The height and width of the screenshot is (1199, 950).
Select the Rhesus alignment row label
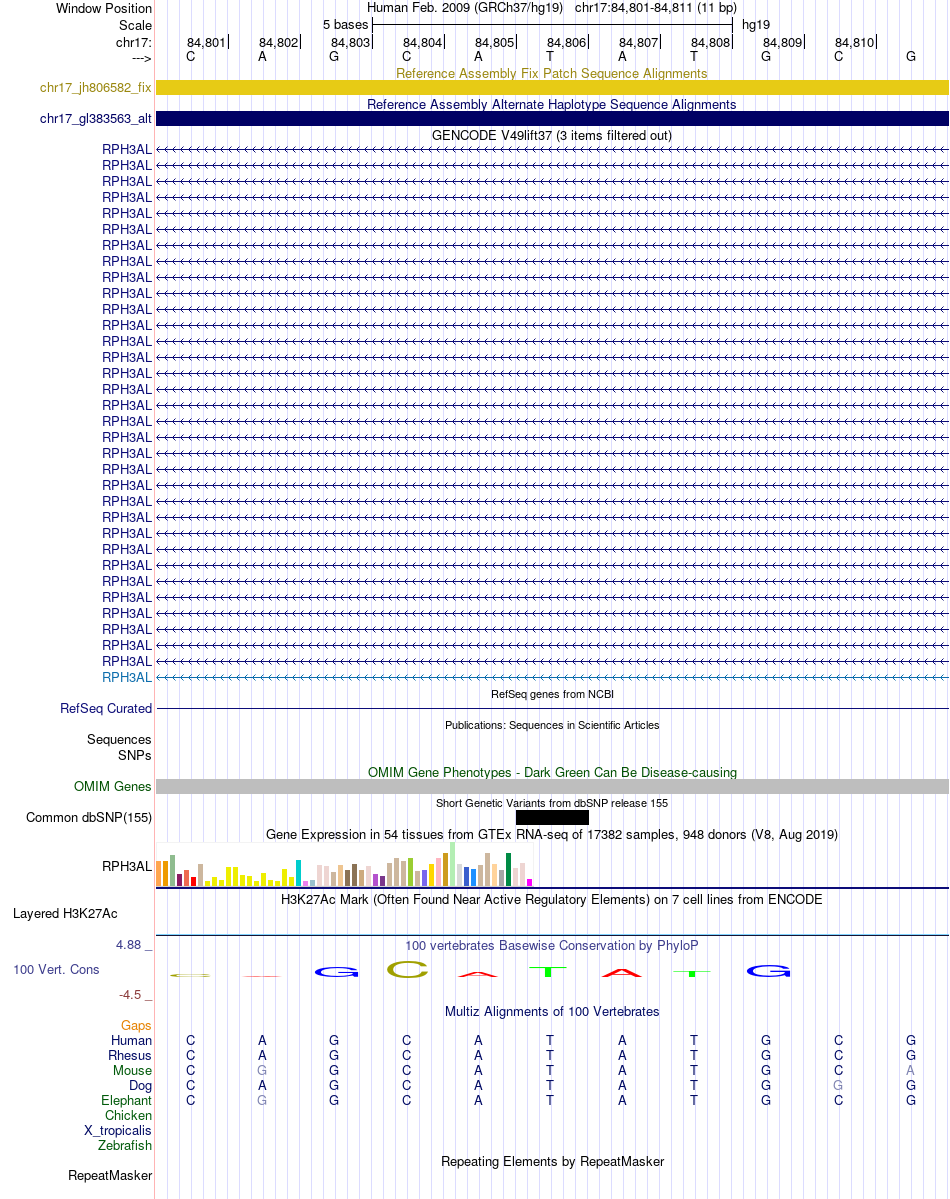(x=130, y=1055)
